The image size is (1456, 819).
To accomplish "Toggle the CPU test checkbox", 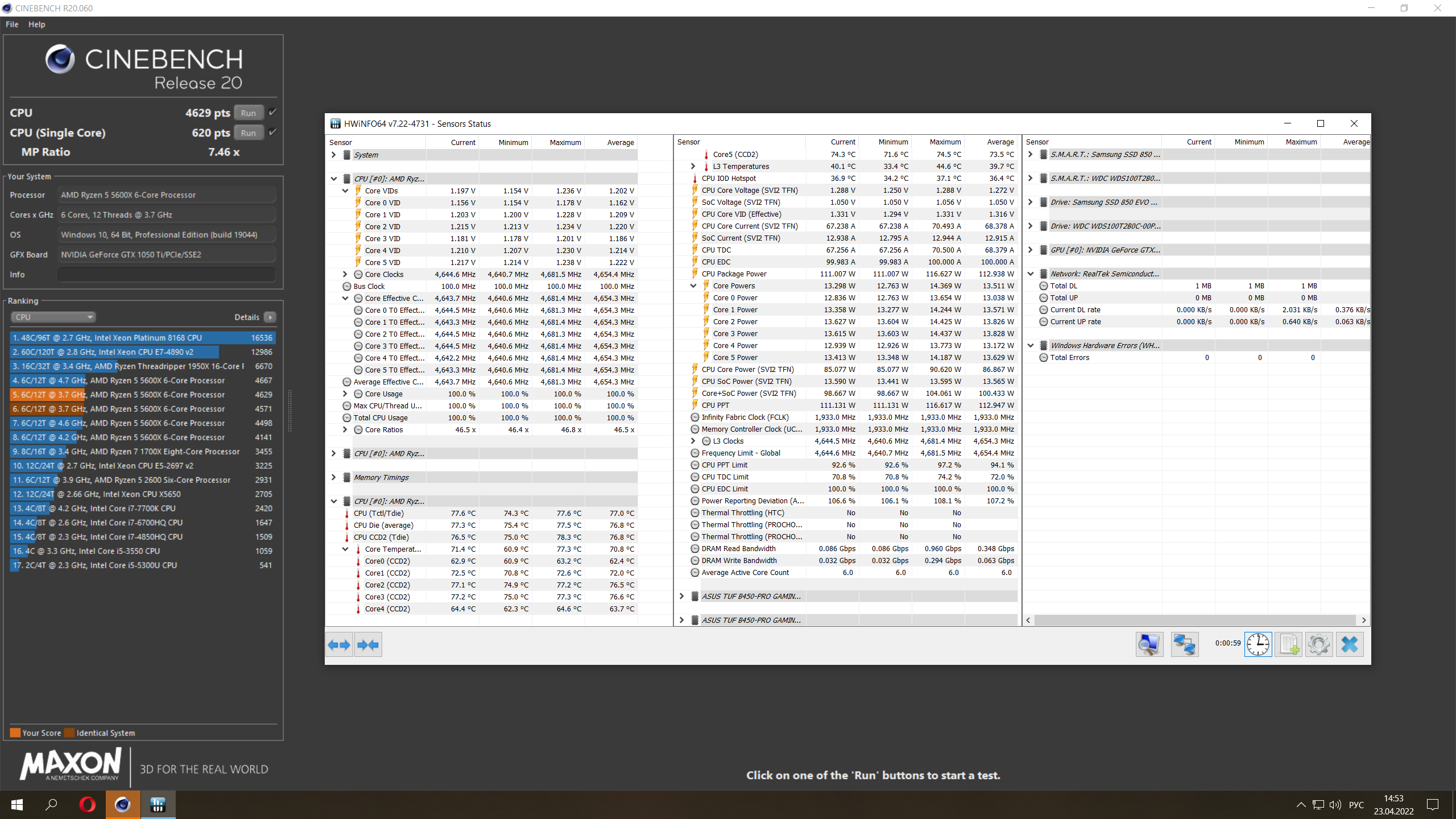I will 273,112.
